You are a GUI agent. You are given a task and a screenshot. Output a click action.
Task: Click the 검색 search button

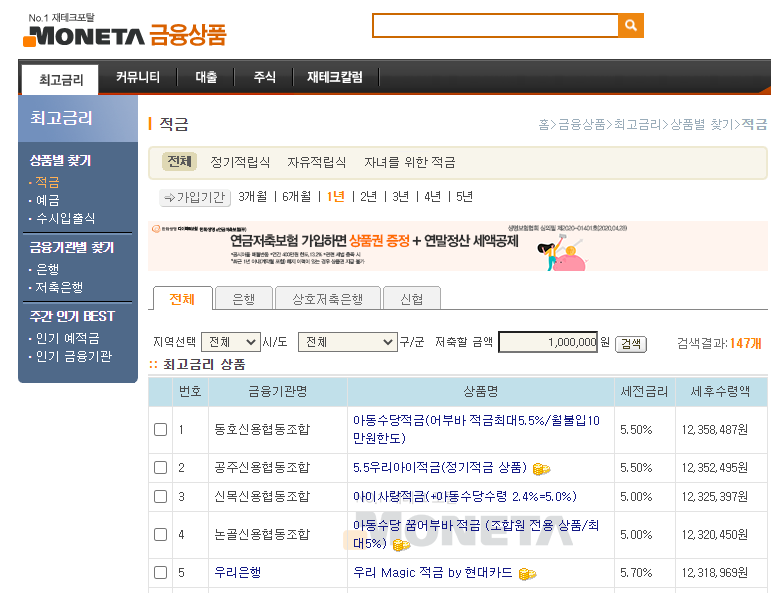tap(631, 343)
